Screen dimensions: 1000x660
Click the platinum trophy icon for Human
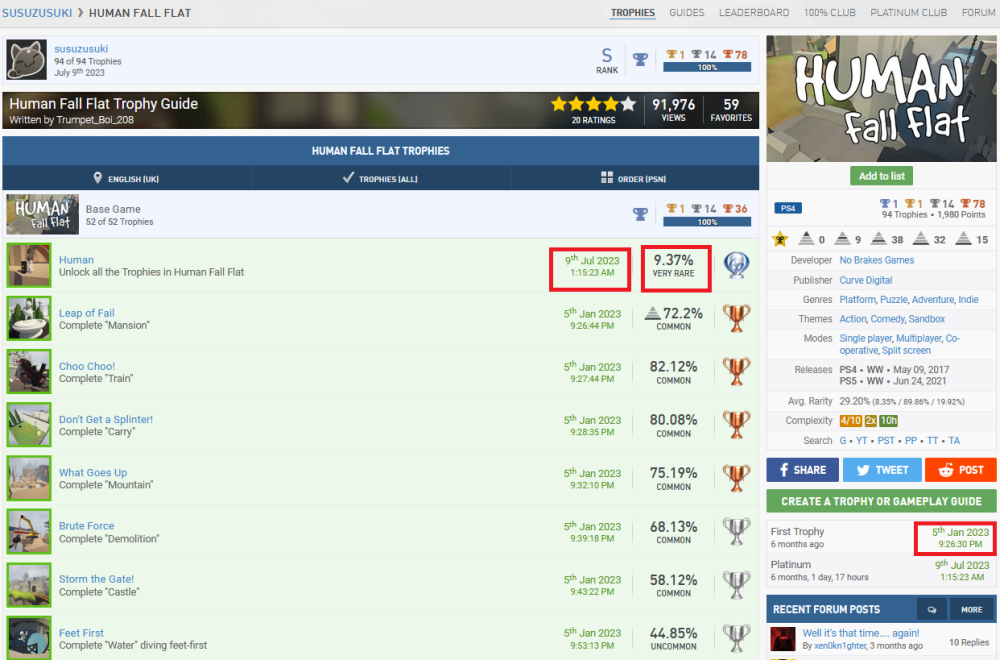click(736, 266)
